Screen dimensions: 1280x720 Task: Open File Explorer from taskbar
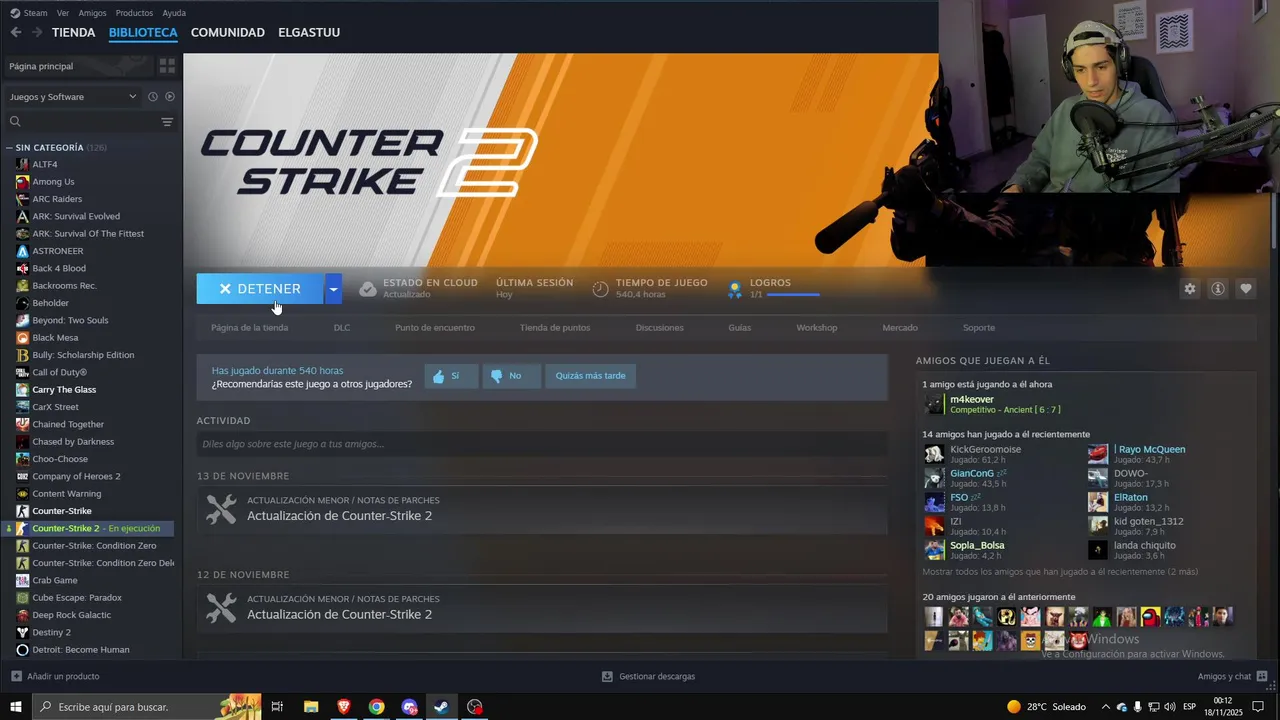[x=311, y=707]
